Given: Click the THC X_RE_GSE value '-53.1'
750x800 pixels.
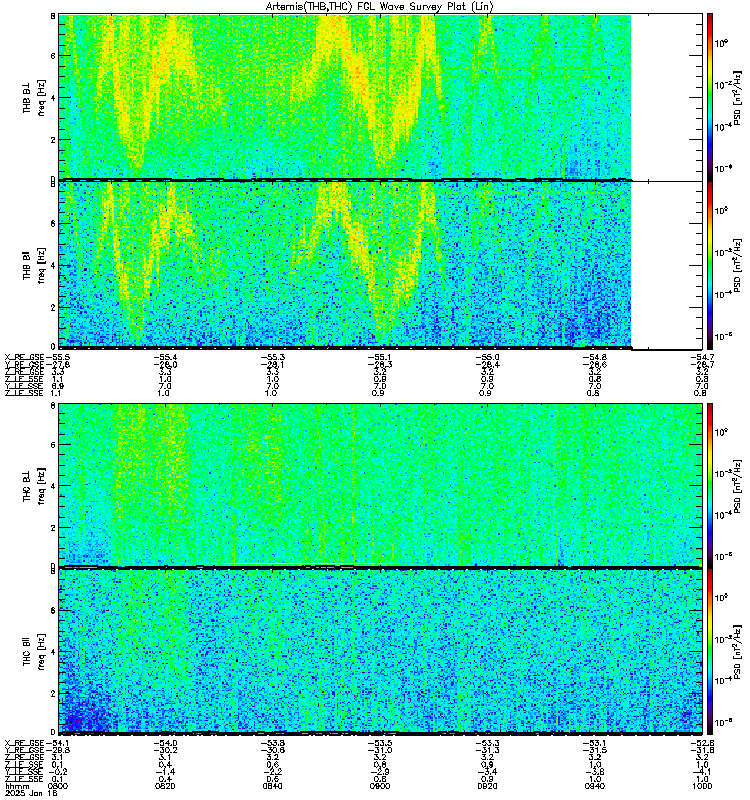Looking at the screenshot, I should coord(595,743).
